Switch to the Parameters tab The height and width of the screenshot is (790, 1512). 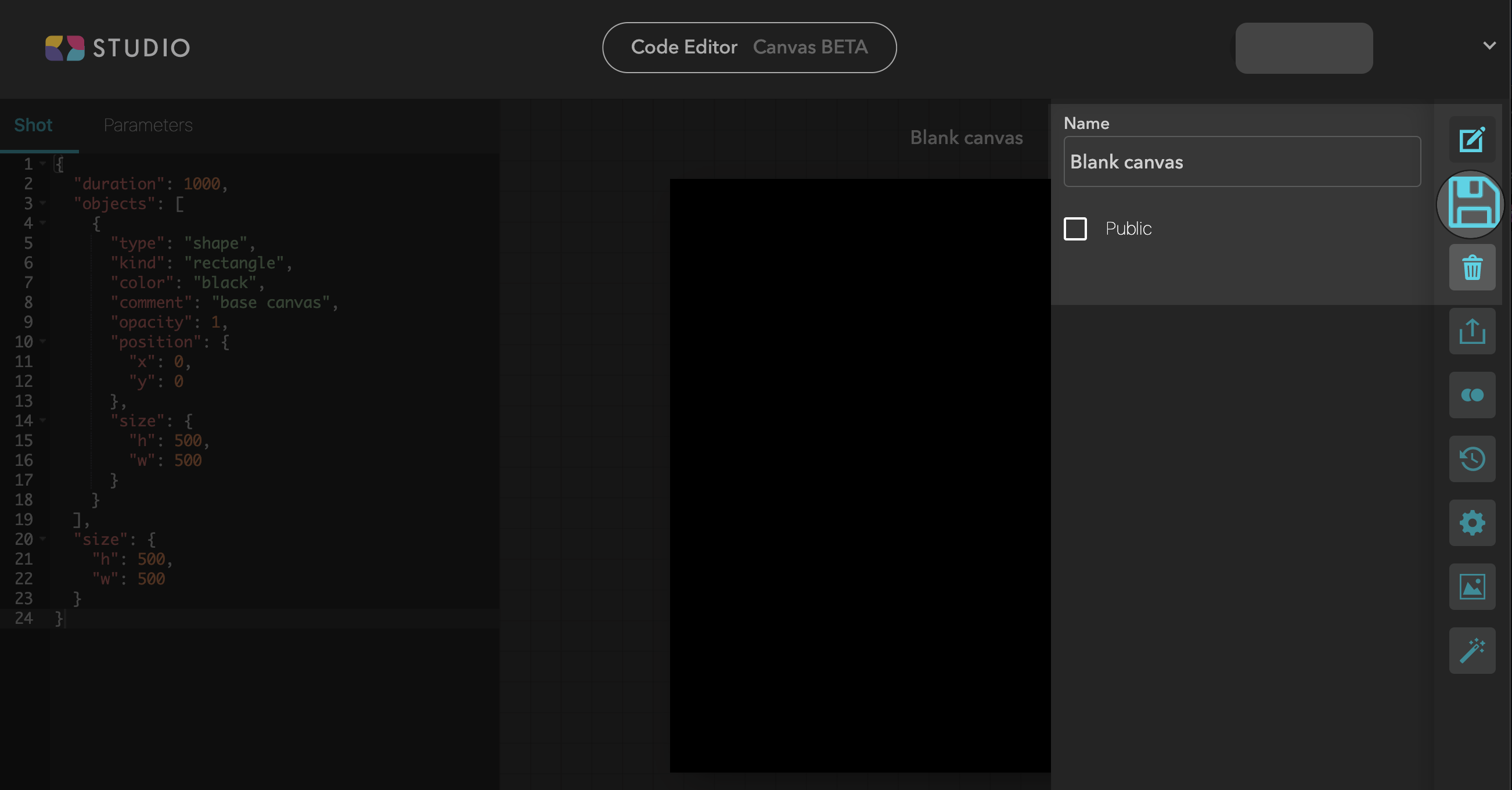148,125
